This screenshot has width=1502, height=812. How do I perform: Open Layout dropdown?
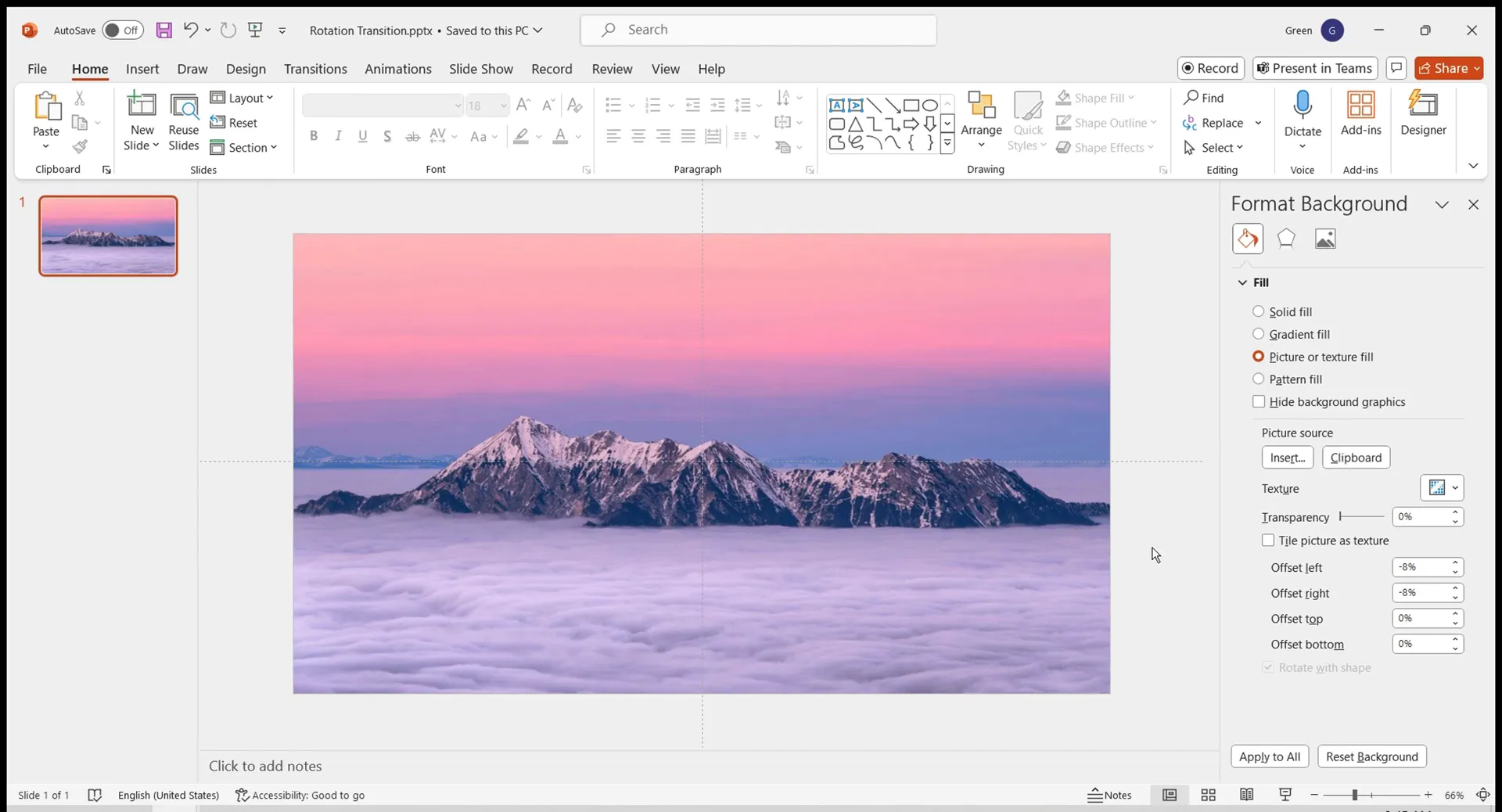point(242,98)
